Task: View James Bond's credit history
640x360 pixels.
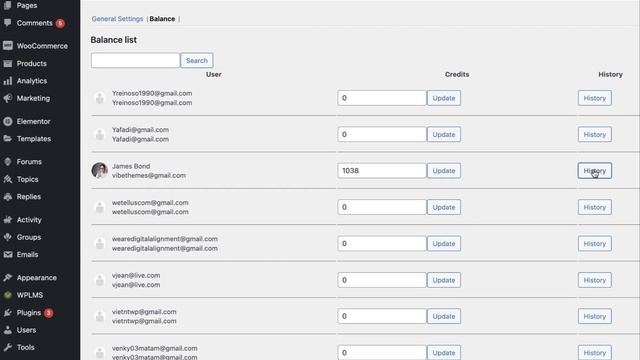Action: point(595,171)
